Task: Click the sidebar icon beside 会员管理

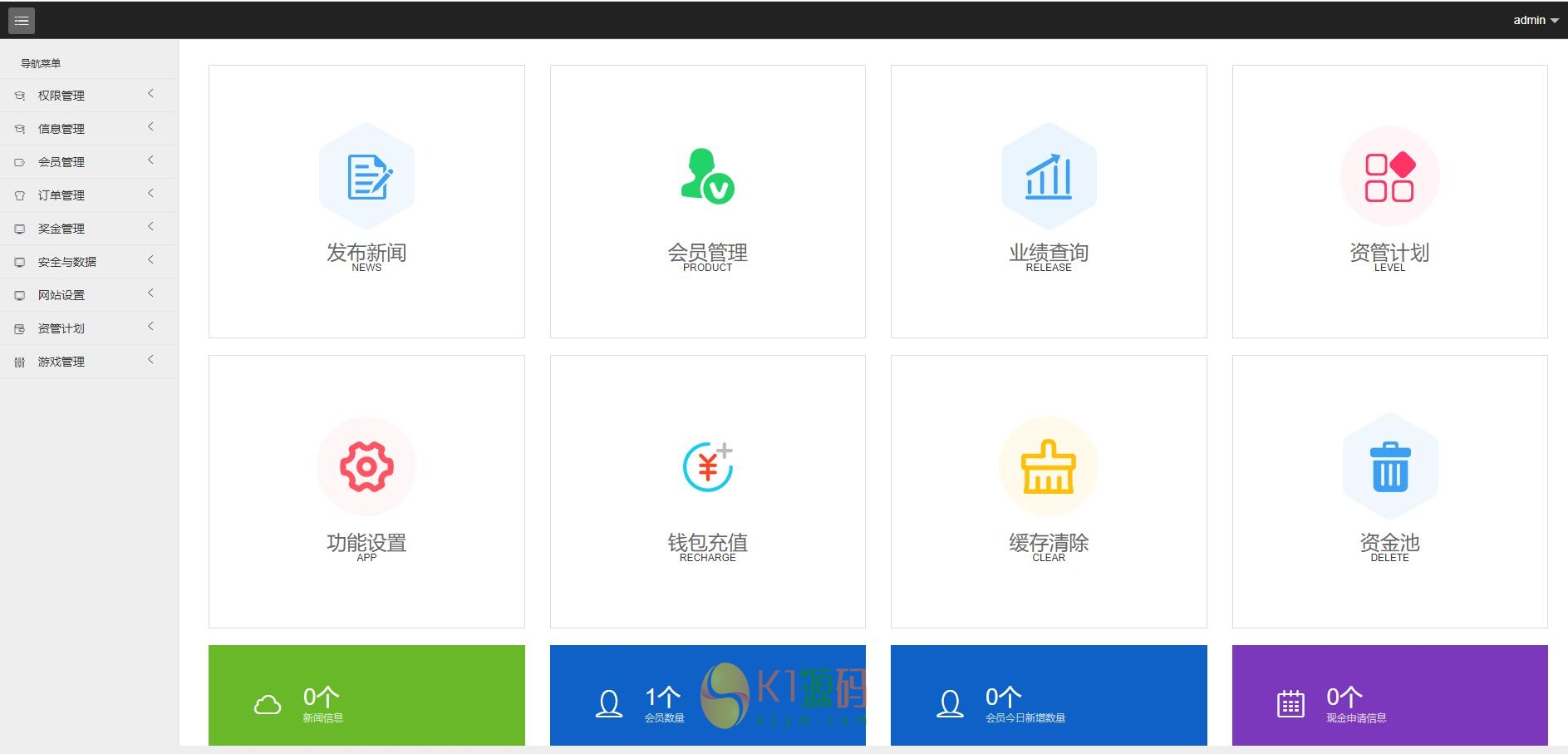Action: (x=20, y=162)
